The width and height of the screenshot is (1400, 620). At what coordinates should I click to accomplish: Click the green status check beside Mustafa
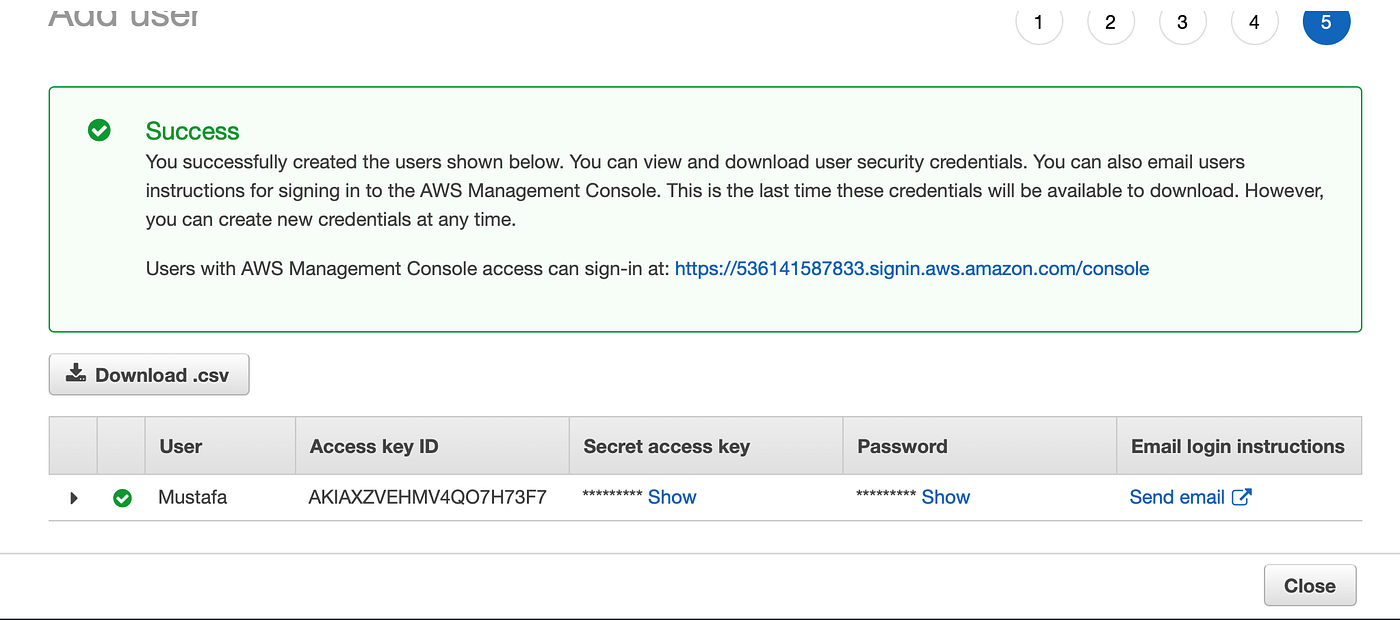122,497
